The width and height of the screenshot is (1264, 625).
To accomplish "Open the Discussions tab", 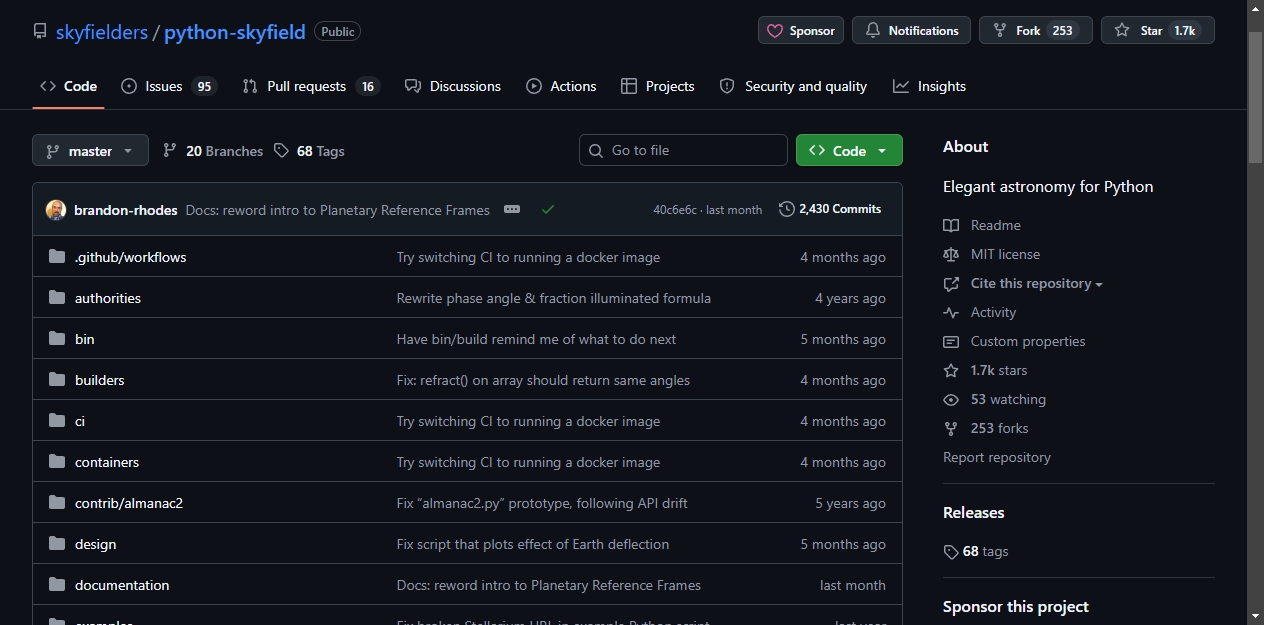I will [x=453, y=86].
